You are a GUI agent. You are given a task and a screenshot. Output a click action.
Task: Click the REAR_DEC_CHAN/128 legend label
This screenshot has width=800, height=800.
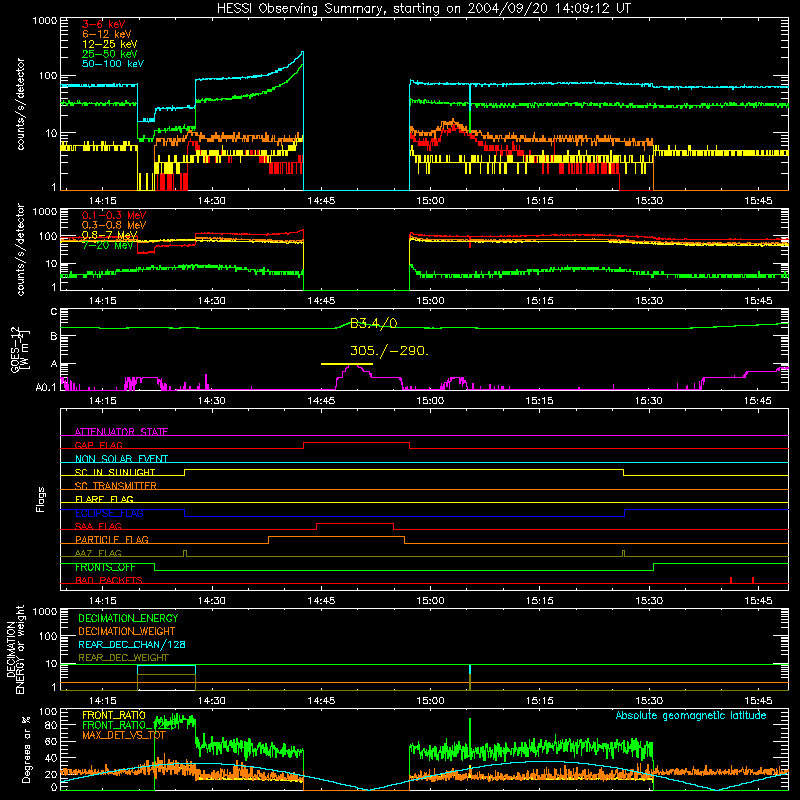pos(132,644)
